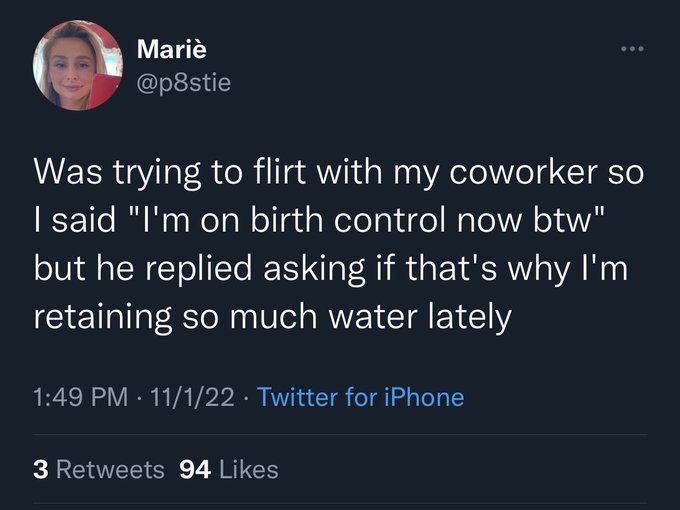Open the Twitter for iPhone source link
Screen dimensions: 680x510
pyautogui.click(x=360, y=397)
